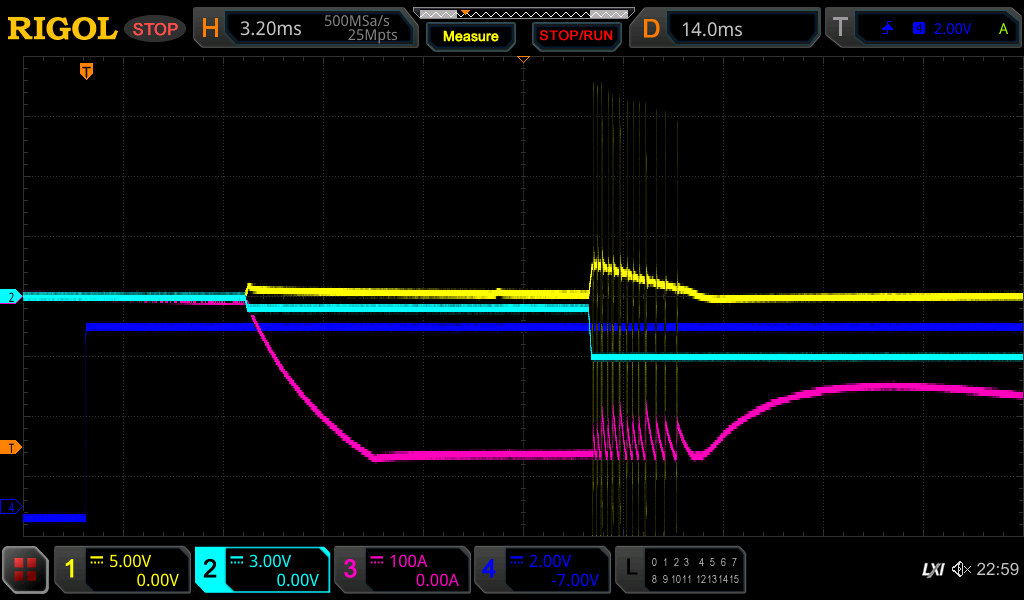Open trigger settings showing 2.00V
Image resolution: width=1024 pixels, height=600 pixels.
924,29
